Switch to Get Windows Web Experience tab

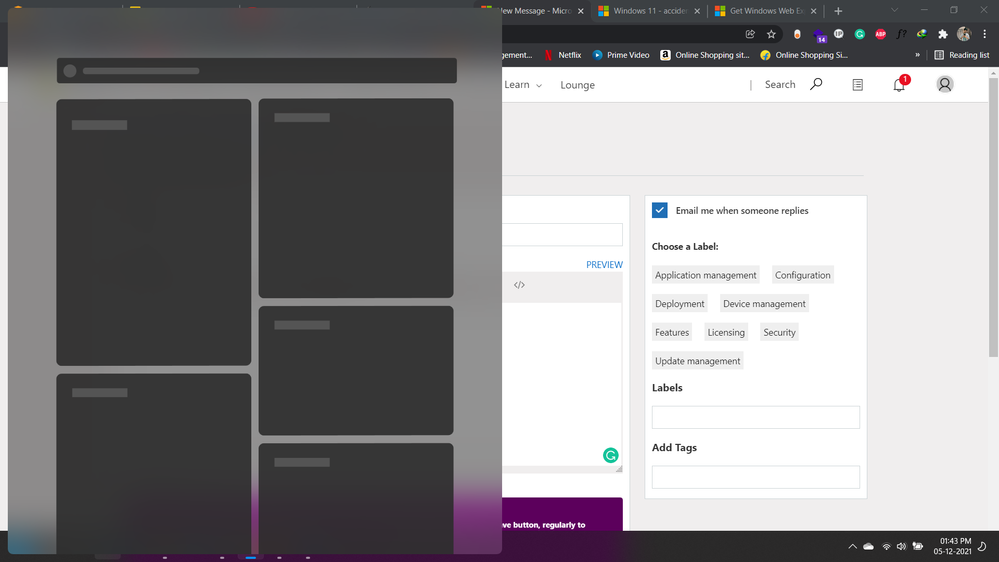click(766, 11)
